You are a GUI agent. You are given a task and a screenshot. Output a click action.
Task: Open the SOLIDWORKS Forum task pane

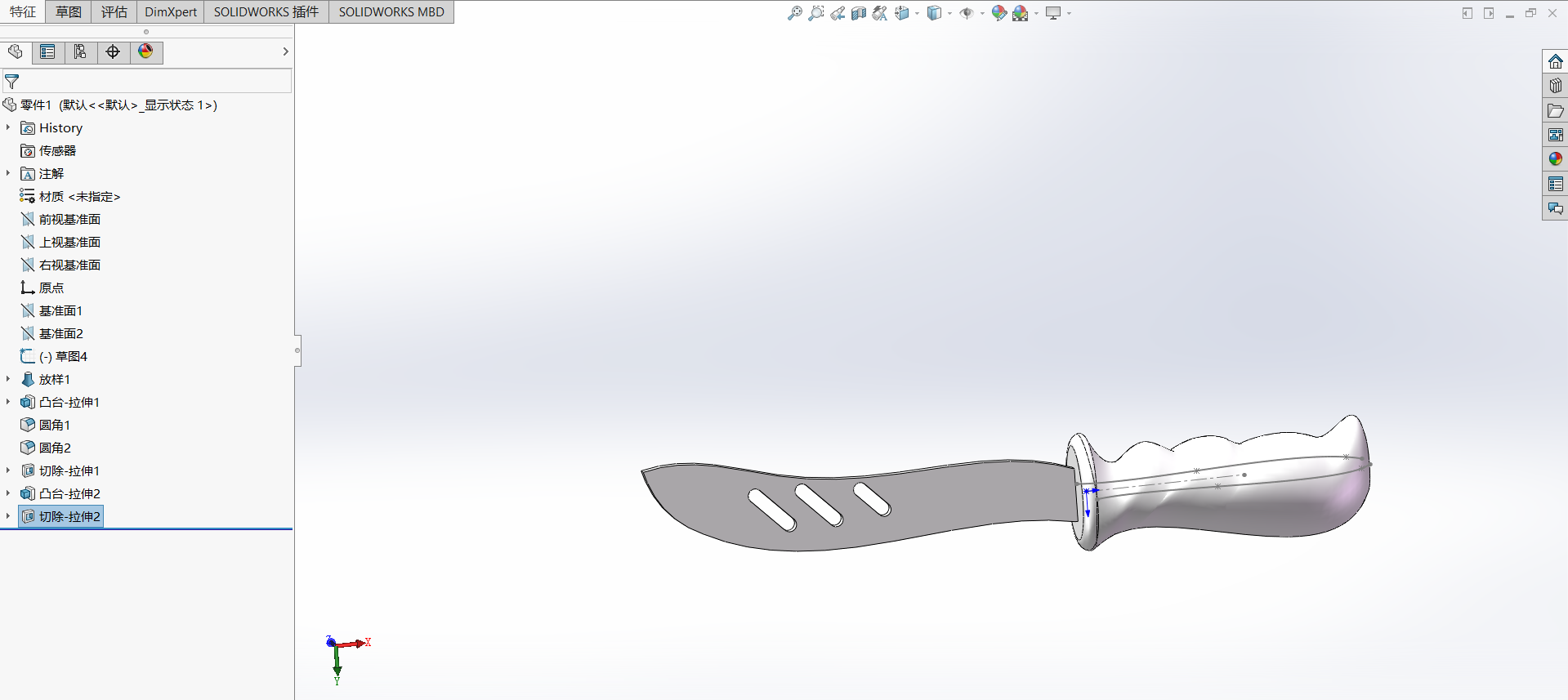(1555, 208)
